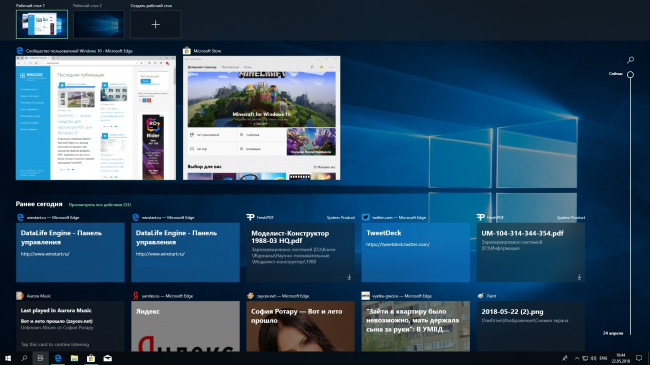Open File Explorer from the taskbar
The width and height of the screenshot is (650, 365).
[74, 358]
